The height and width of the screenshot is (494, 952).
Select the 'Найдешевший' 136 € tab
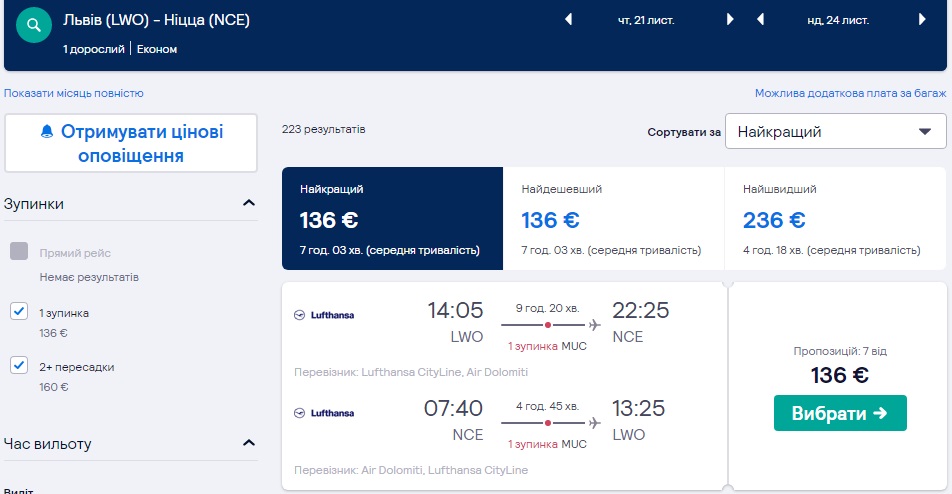click(x=612, y=219)
